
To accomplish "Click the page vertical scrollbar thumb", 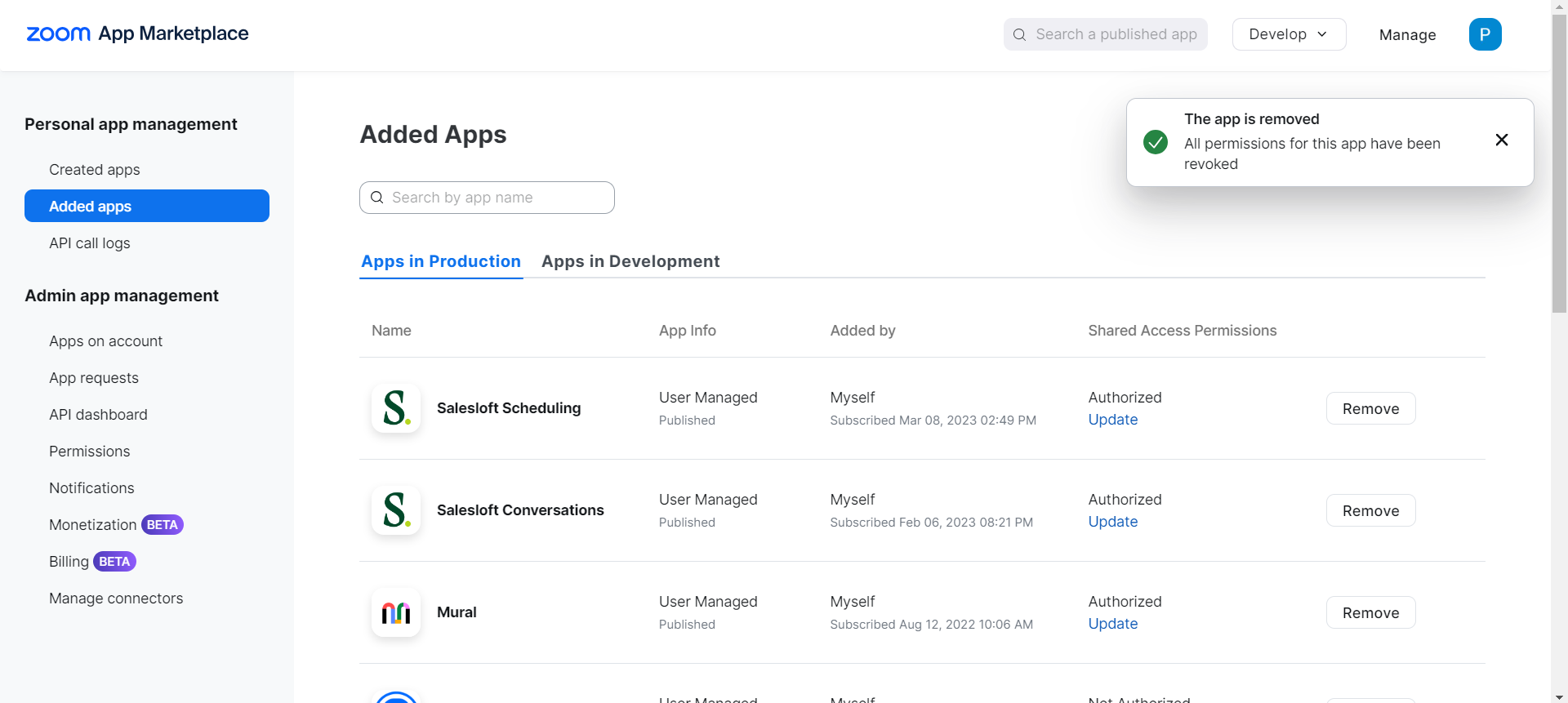I will coord(1559,163).
